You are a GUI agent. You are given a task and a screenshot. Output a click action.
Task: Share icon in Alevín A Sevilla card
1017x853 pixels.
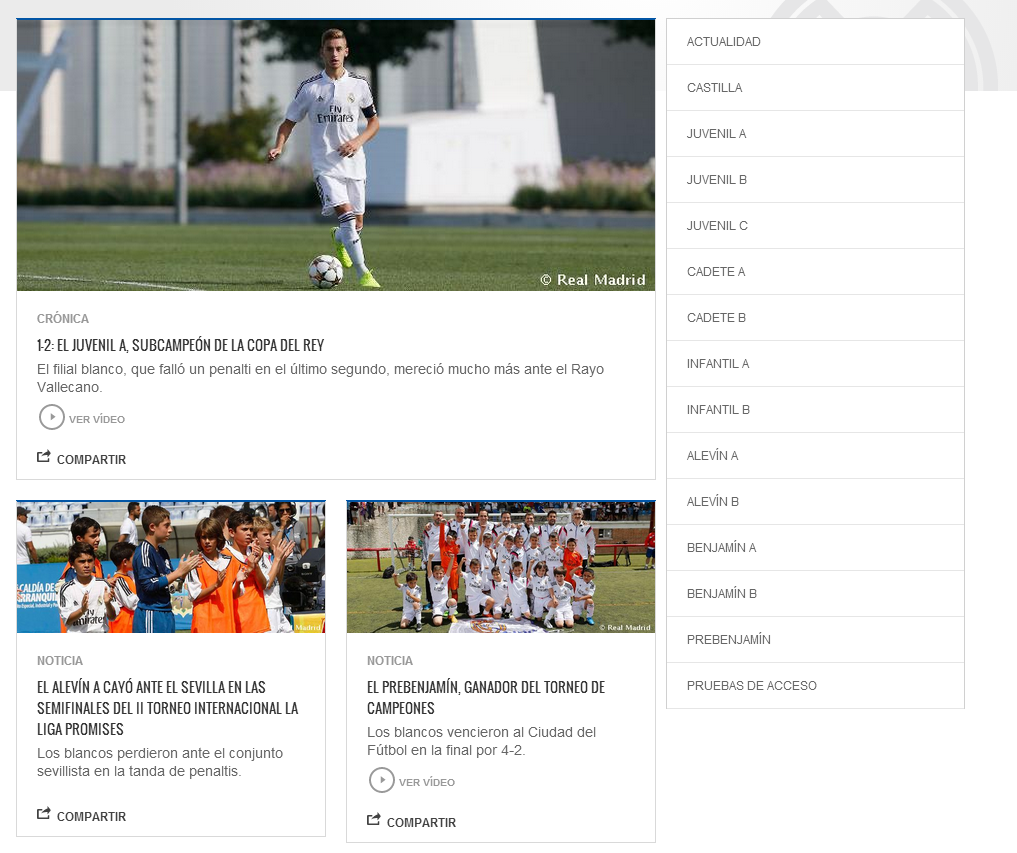point(43,813)
